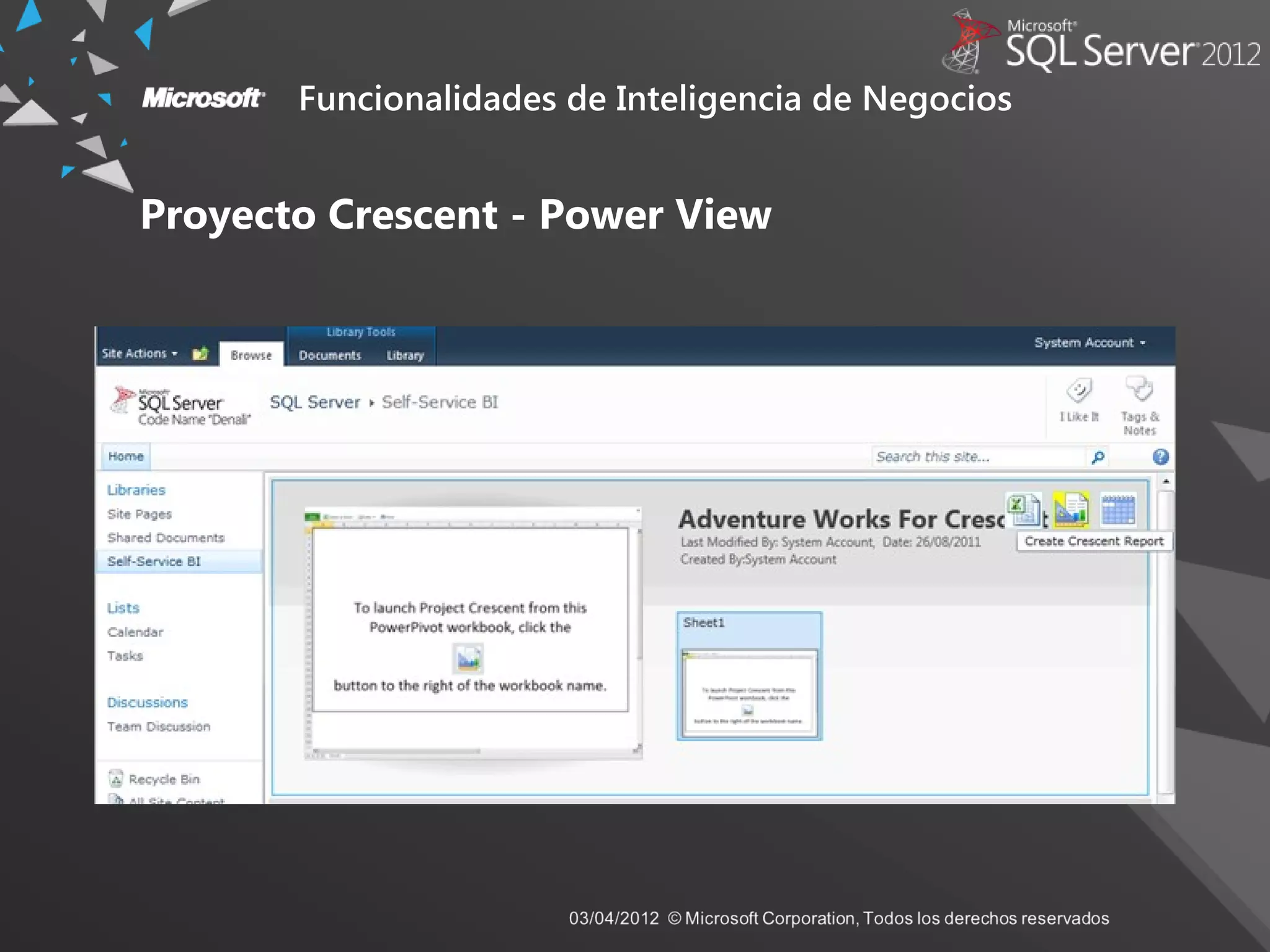Screen dimensions: 1270x952
Task: Click the navigate-up folder icon
Action: [x=200, y=354]
